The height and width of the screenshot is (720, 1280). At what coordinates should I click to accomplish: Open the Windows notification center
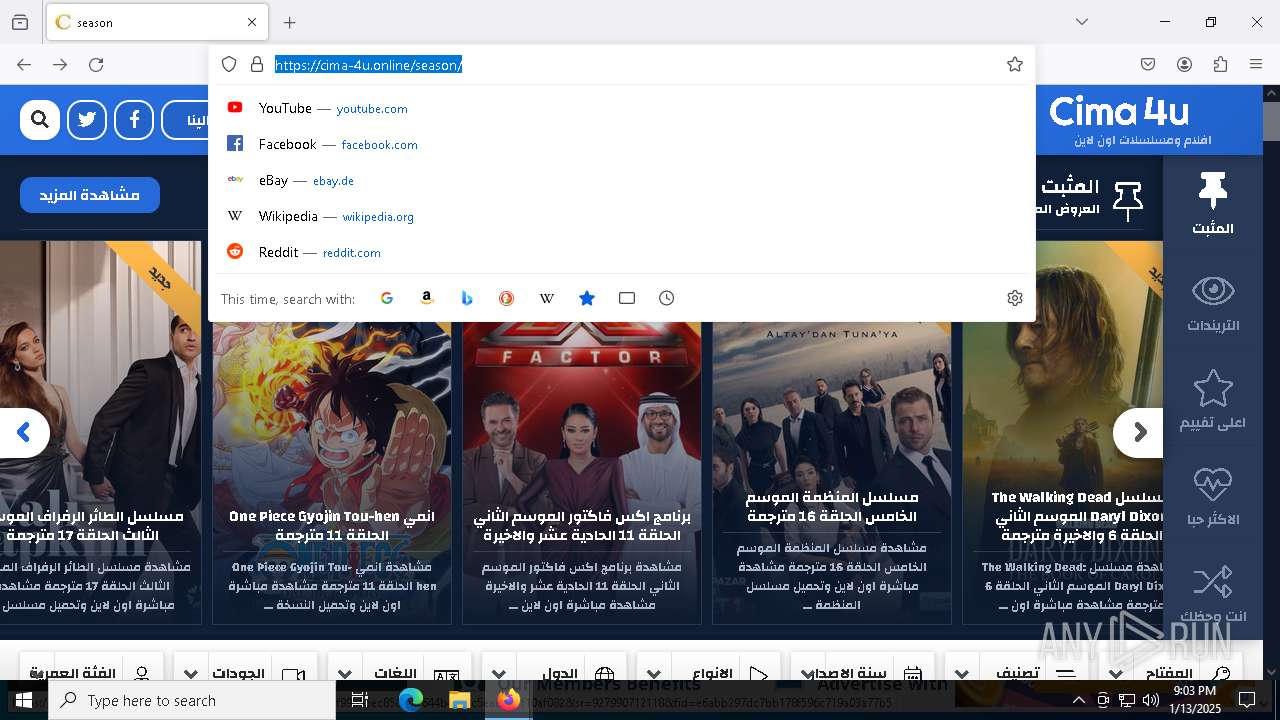pyautogui.click(x=1247, y=700)
